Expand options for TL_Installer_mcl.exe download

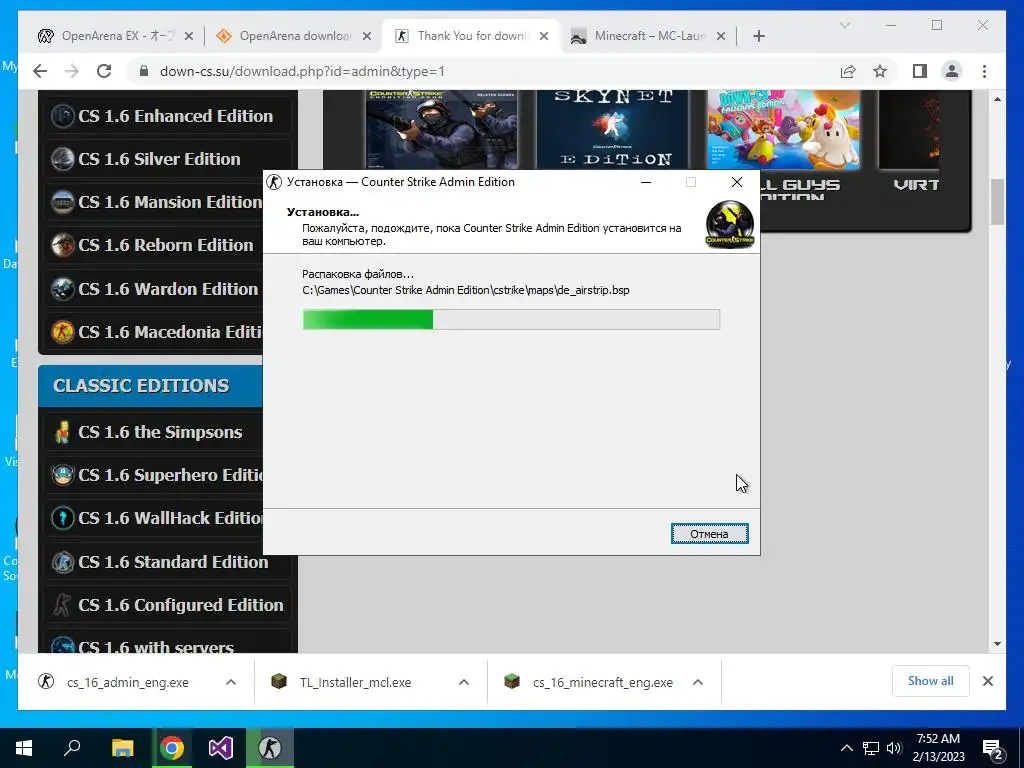pos(464,682)
